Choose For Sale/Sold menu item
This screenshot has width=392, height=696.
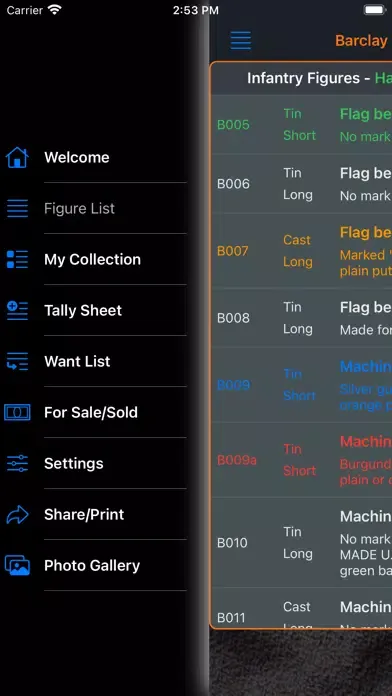91,412
